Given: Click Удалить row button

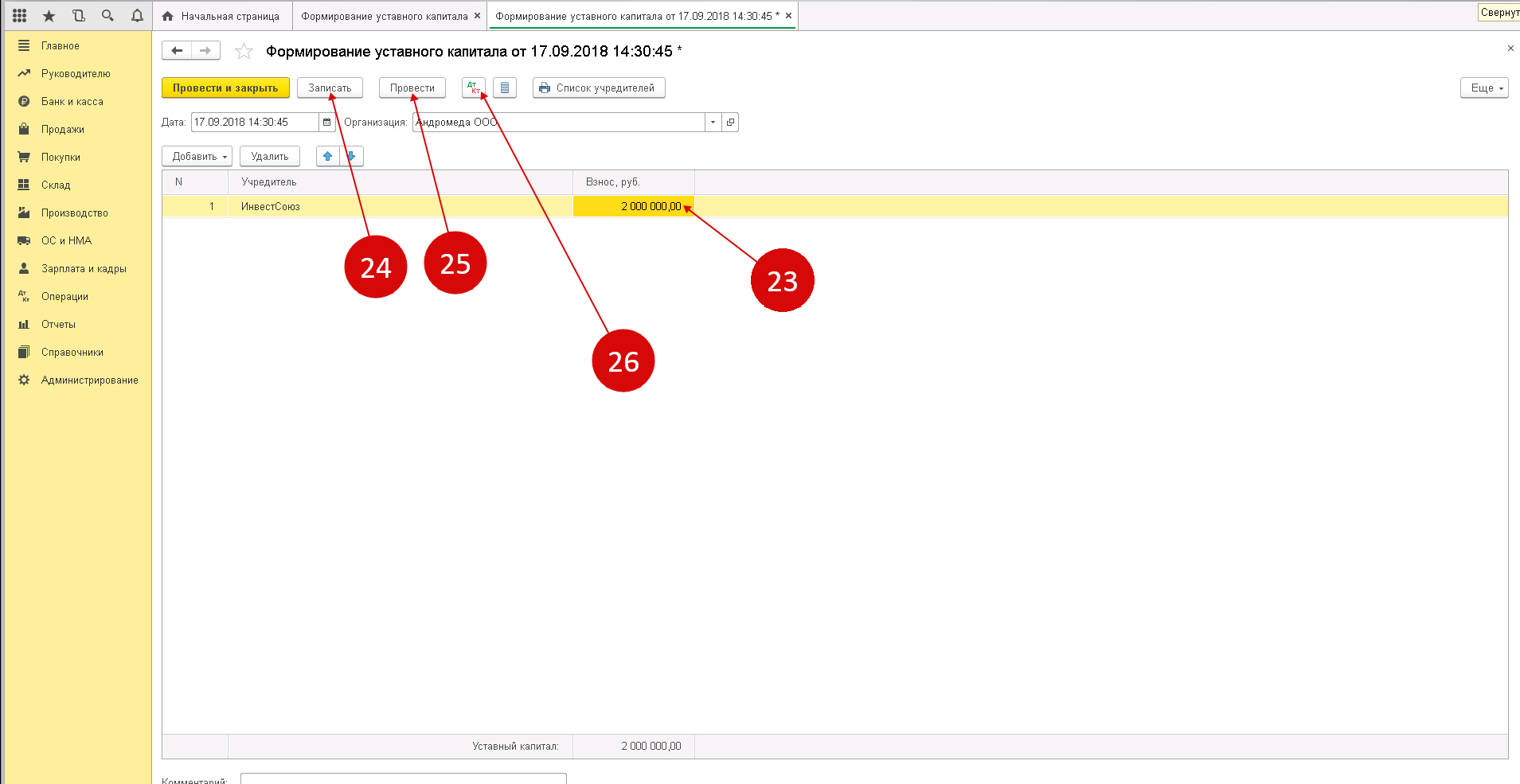Looking at the screenshot, I should click(270, 156).
